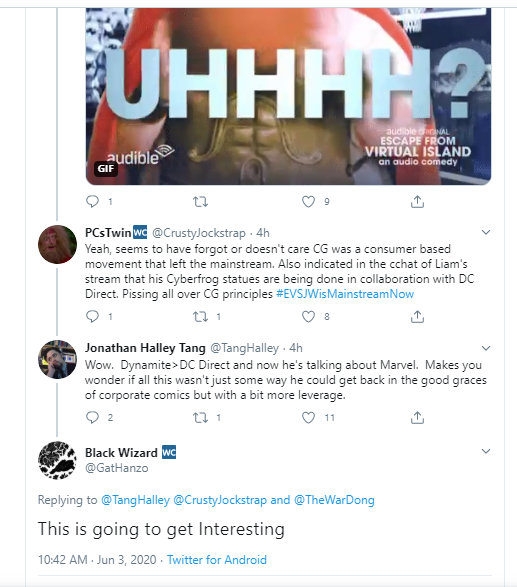Open PCsTwin's profile picture
517x587 pixels.
click(57, 244)
